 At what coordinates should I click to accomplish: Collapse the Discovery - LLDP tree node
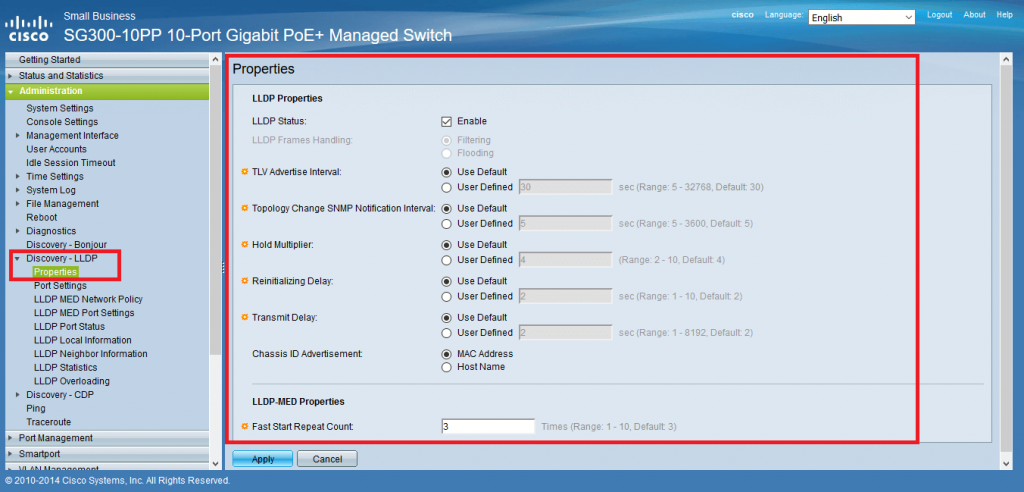(18, 259)
